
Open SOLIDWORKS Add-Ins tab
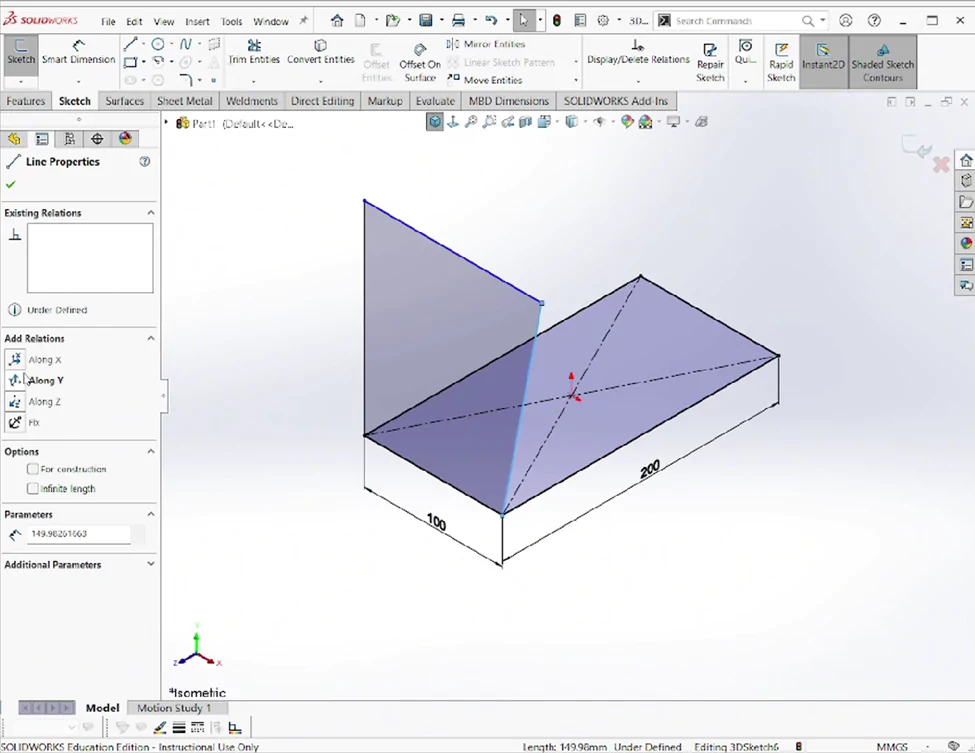(x=616, y=101)
